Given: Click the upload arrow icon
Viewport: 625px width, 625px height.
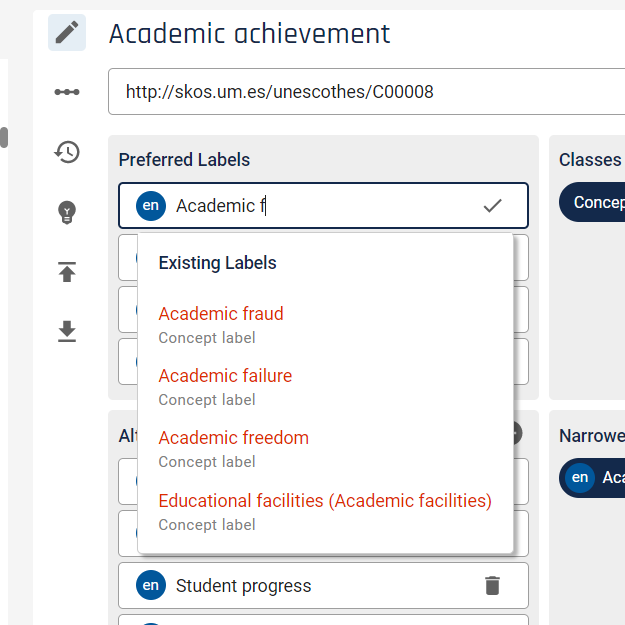Looking at the screenshot, I should tap(67, 272).
